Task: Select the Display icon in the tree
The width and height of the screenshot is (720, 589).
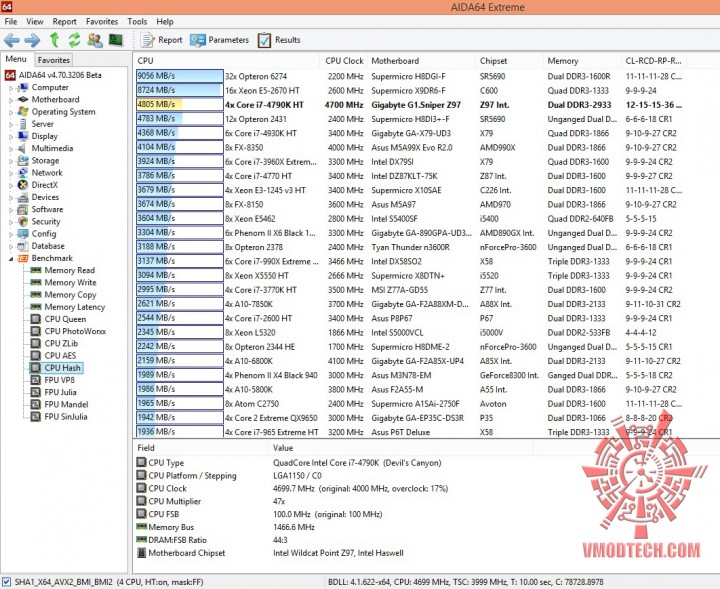Action: [23, 136]
